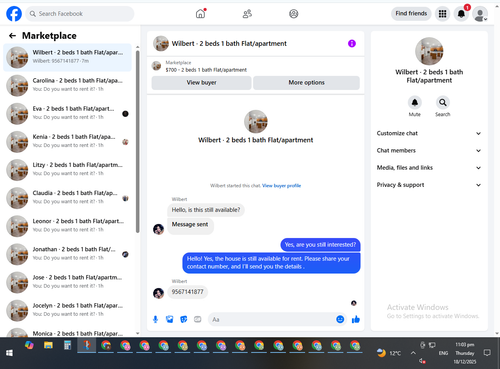The height and width of the screenshot is (369, 500).
Task: Open the Jose conversation
Action: [x=67, y=282]
